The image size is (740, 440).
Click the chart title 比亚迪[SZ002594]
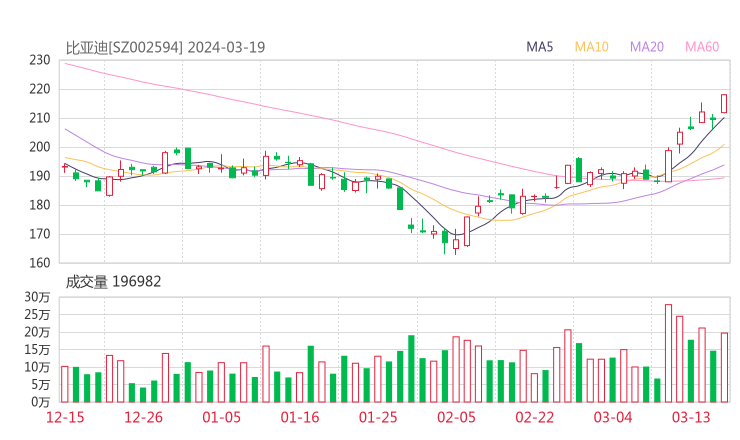(125, 47)
